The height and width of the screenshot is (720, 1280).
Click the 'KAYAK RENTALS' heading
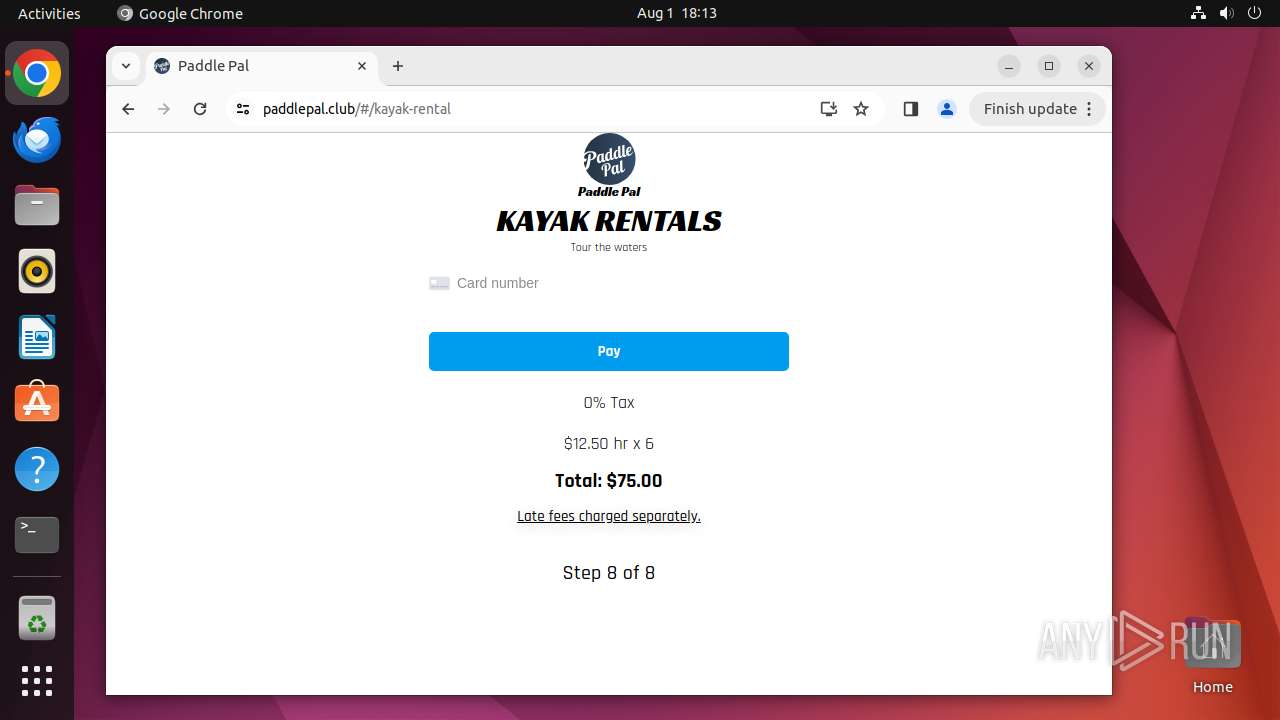tap(609, 221)
